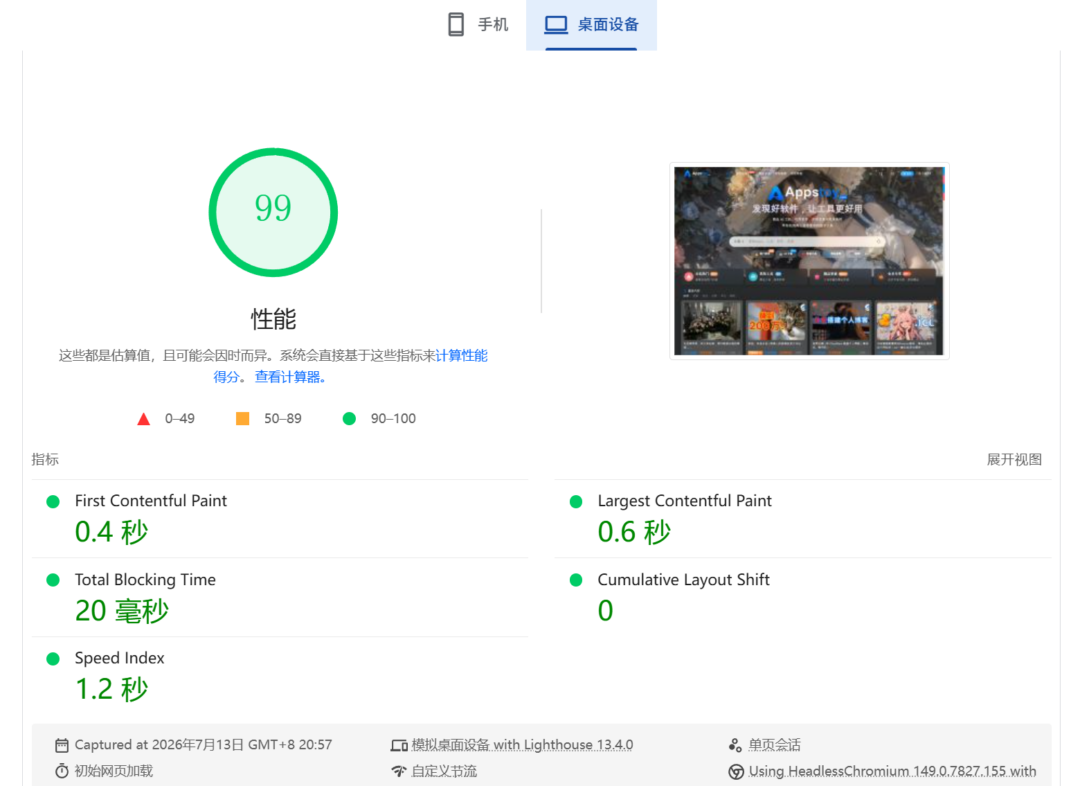Click the green dot beside Cumulative Layout Shift
Image resolution: width=1080 pixels, height=786 pixels.
(577, 580)
